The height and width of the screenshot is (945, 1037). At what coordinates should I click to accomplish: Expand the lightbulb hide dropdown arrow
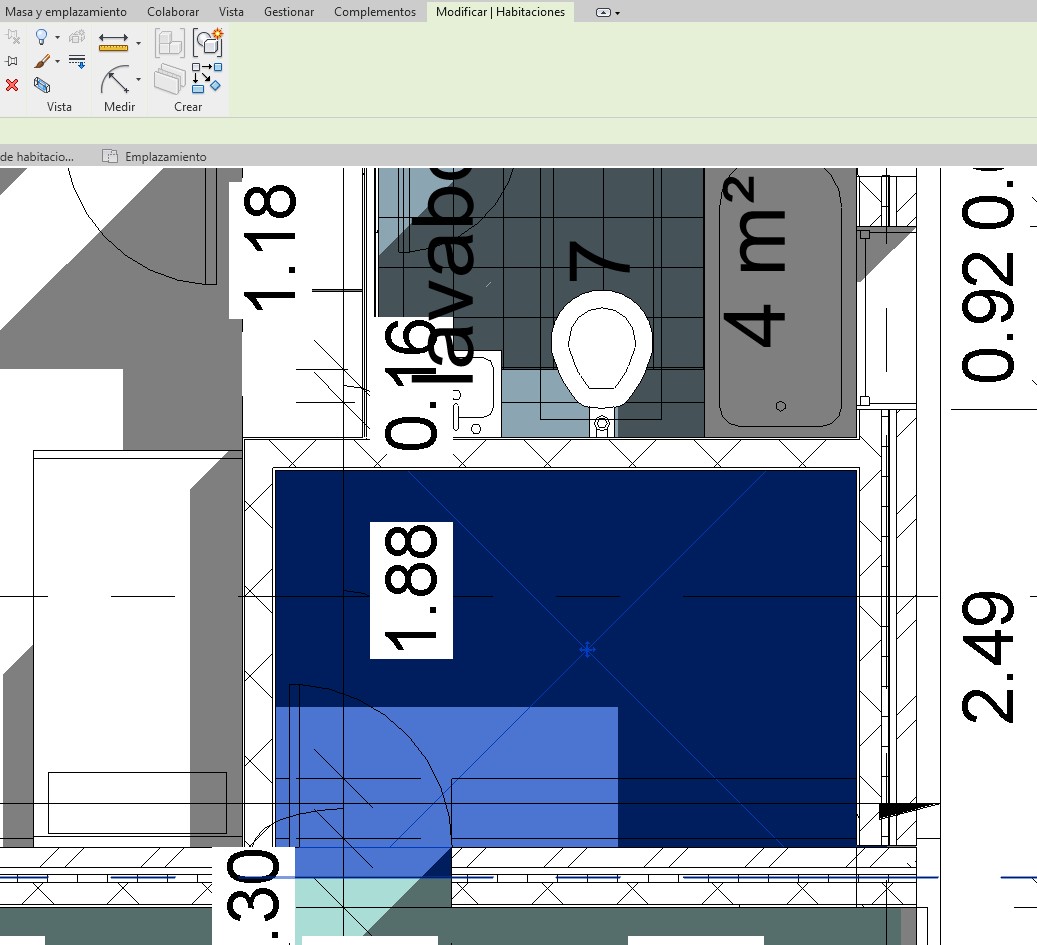coord(57,38)
